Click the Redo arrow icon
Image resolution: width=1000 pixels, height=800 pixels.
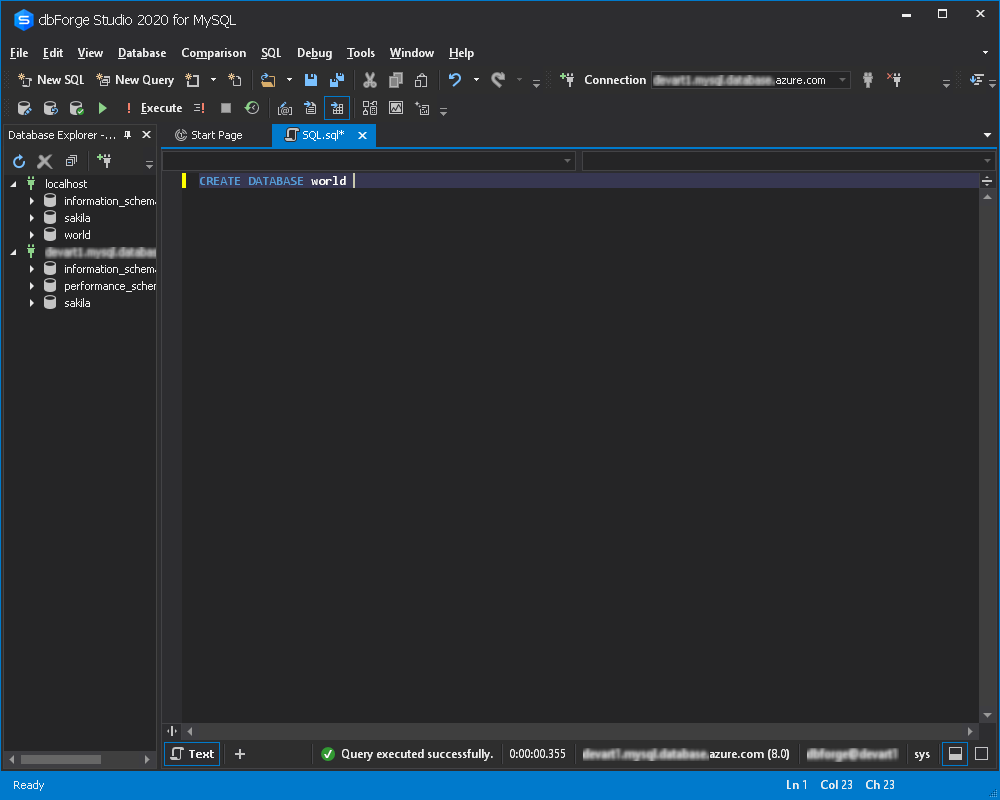pos(498,80)
